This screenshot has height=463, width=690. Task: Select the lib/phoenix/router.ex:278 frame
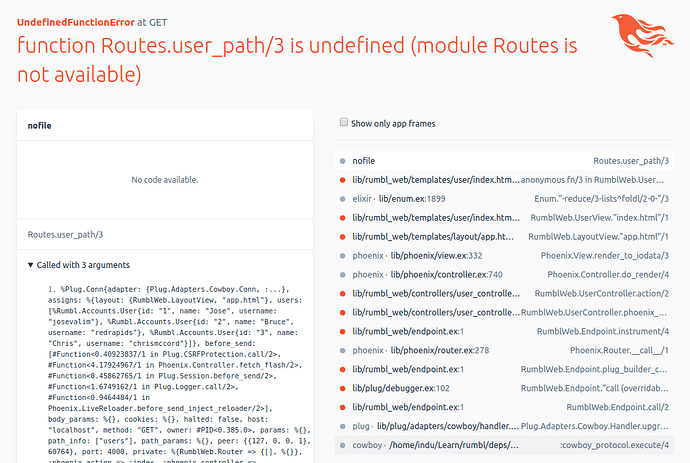[504, 350]
